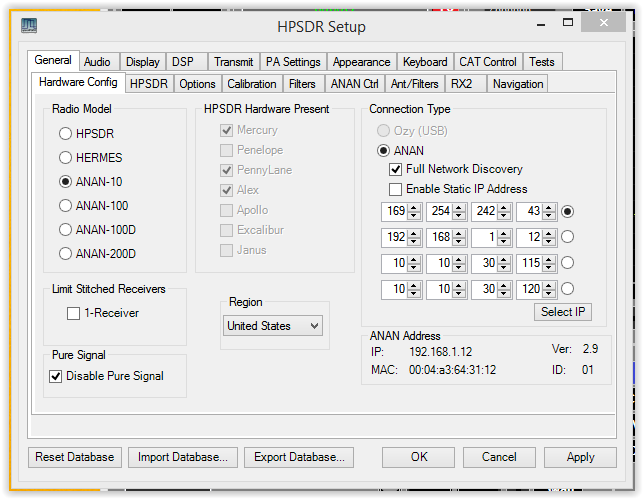Click the firmware version value 2.9
The height and width of the screenshot is (499, 643).
pos(591,349)
